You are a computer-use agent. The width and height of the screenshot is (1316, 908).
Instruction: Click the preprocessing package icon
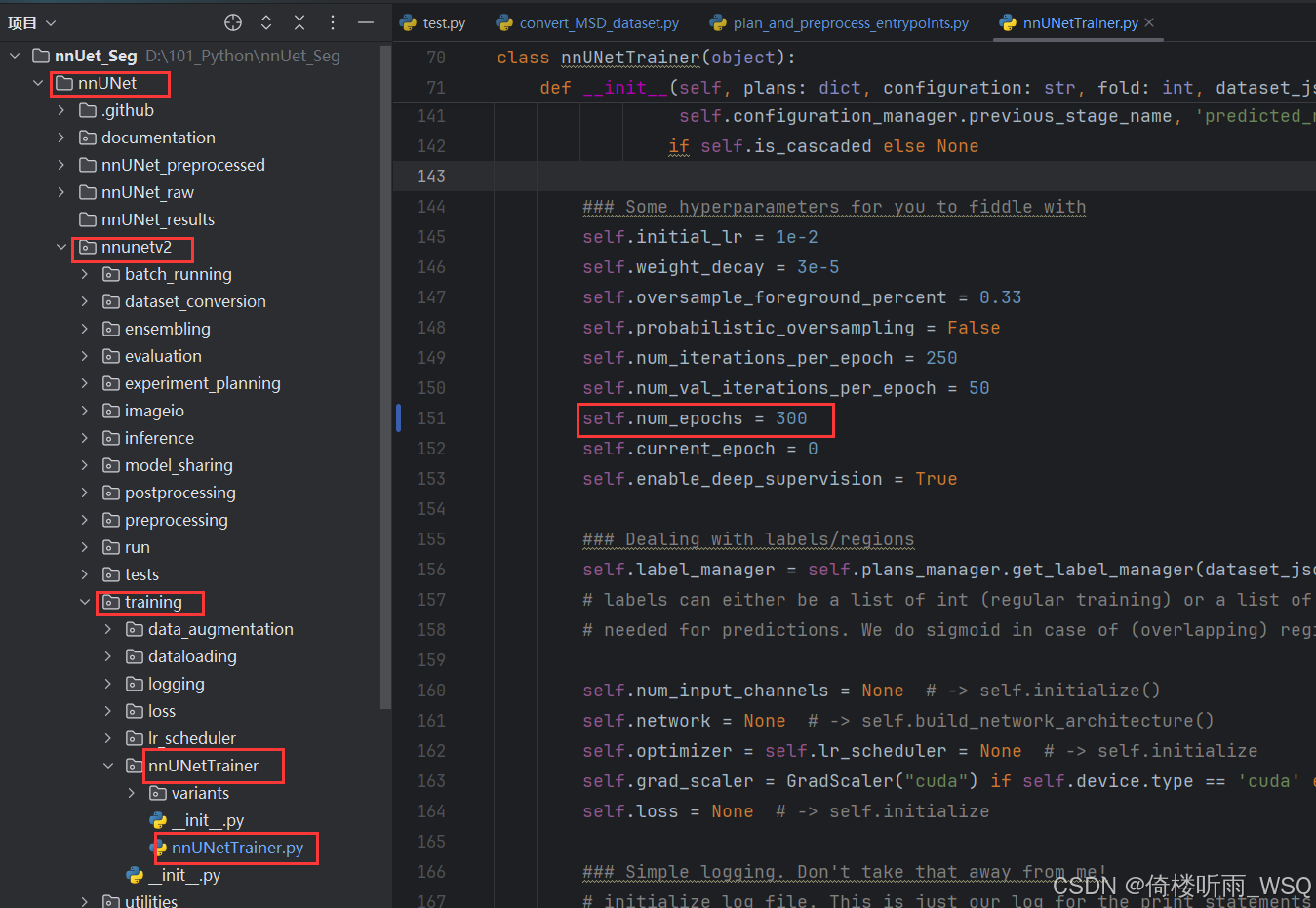point(111,520)
